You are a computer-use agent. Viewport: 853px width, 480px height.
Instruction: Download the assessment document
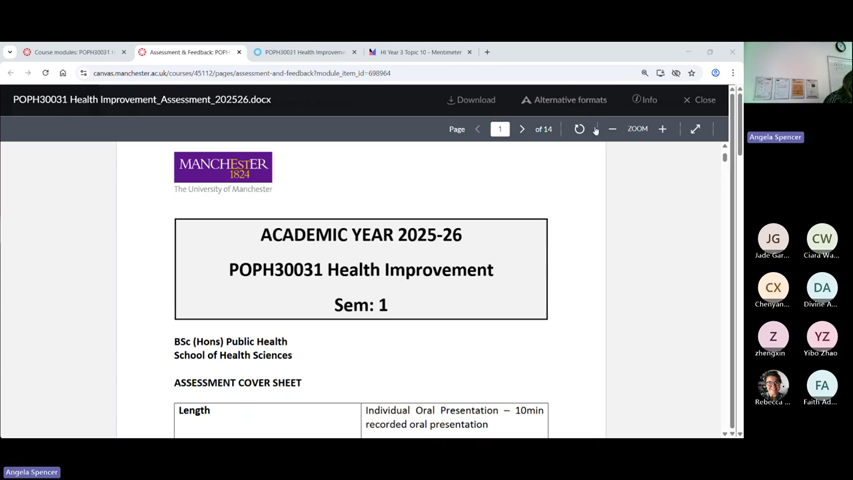[471, 100]
